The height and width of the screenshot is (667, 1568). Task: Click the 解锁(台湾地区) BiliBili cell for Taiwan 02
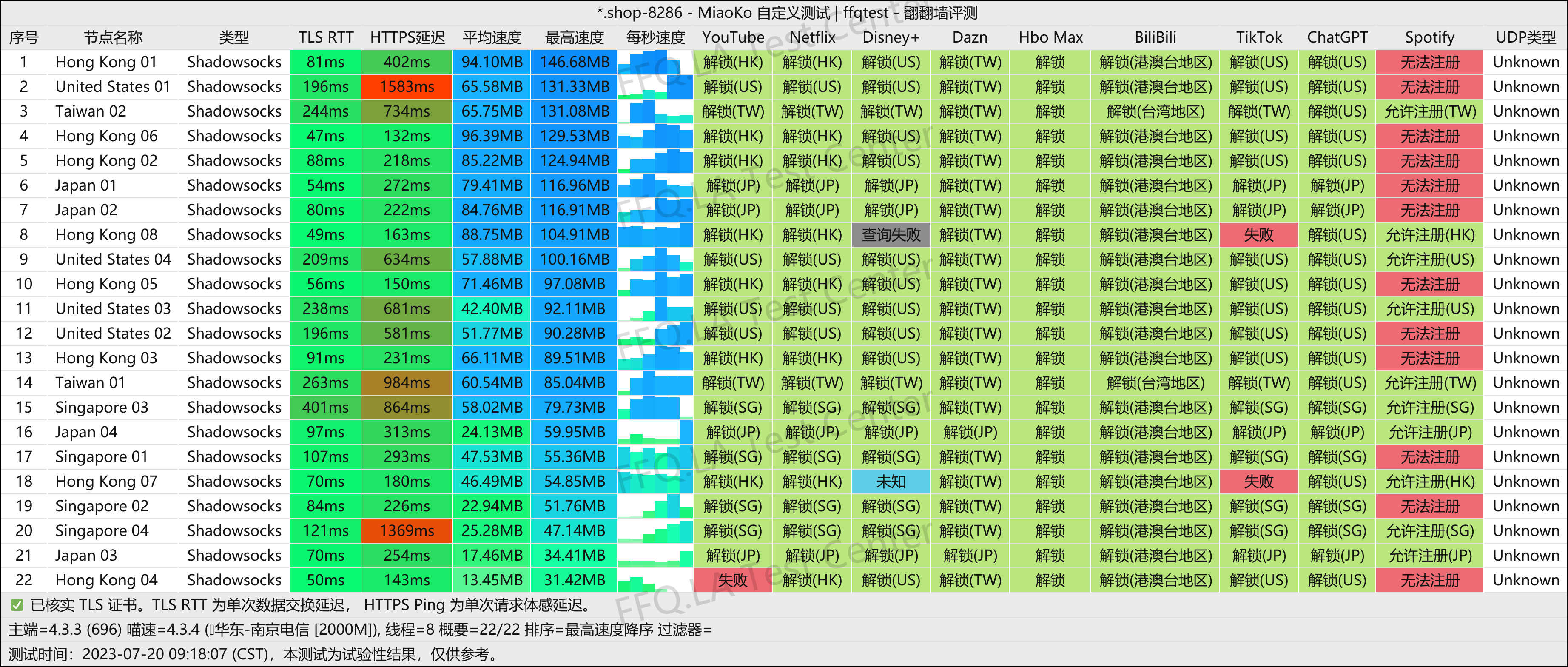1155,111
